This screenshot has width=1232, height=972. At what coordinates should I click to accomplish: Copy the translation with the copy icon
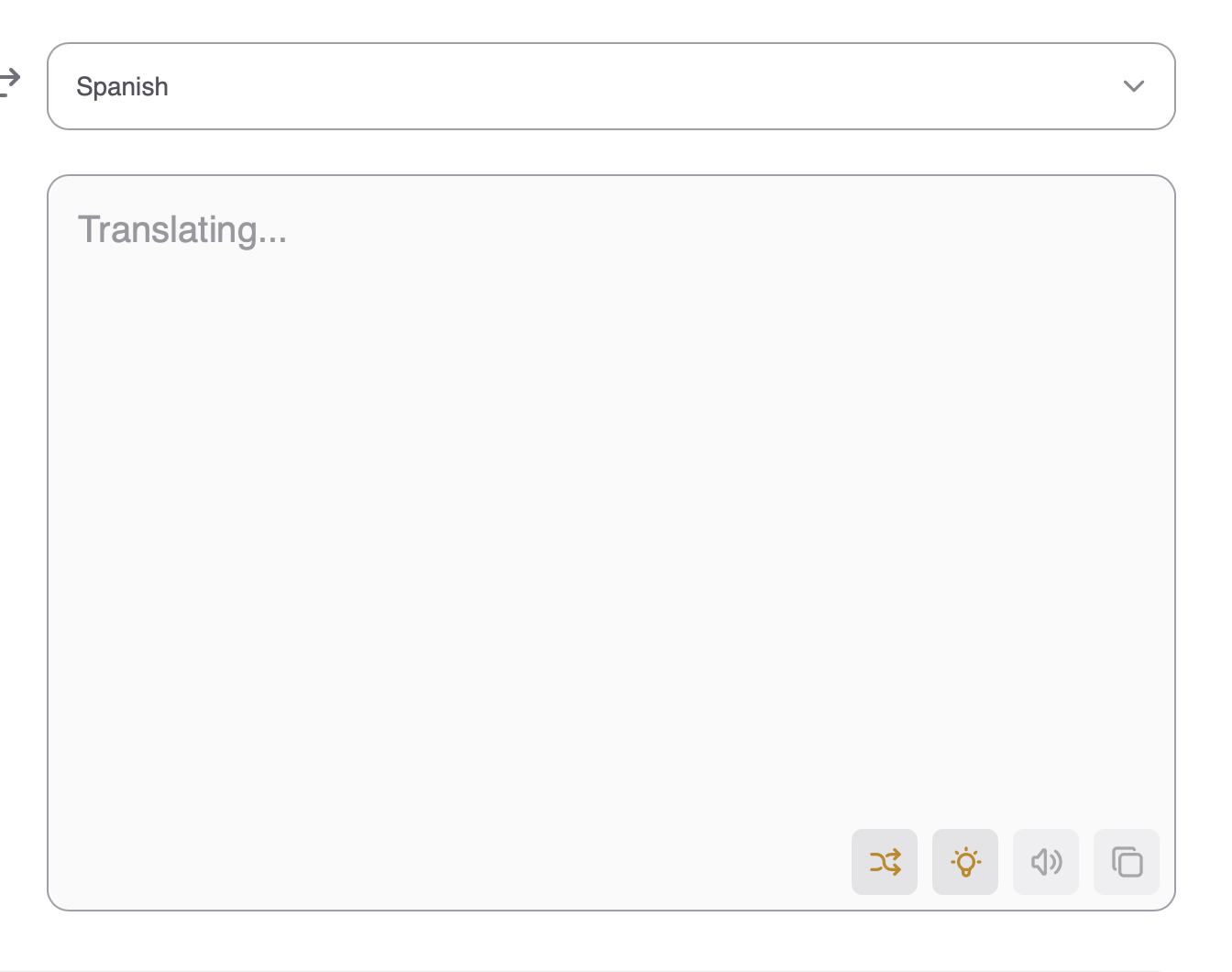[x=1127, y=862]
